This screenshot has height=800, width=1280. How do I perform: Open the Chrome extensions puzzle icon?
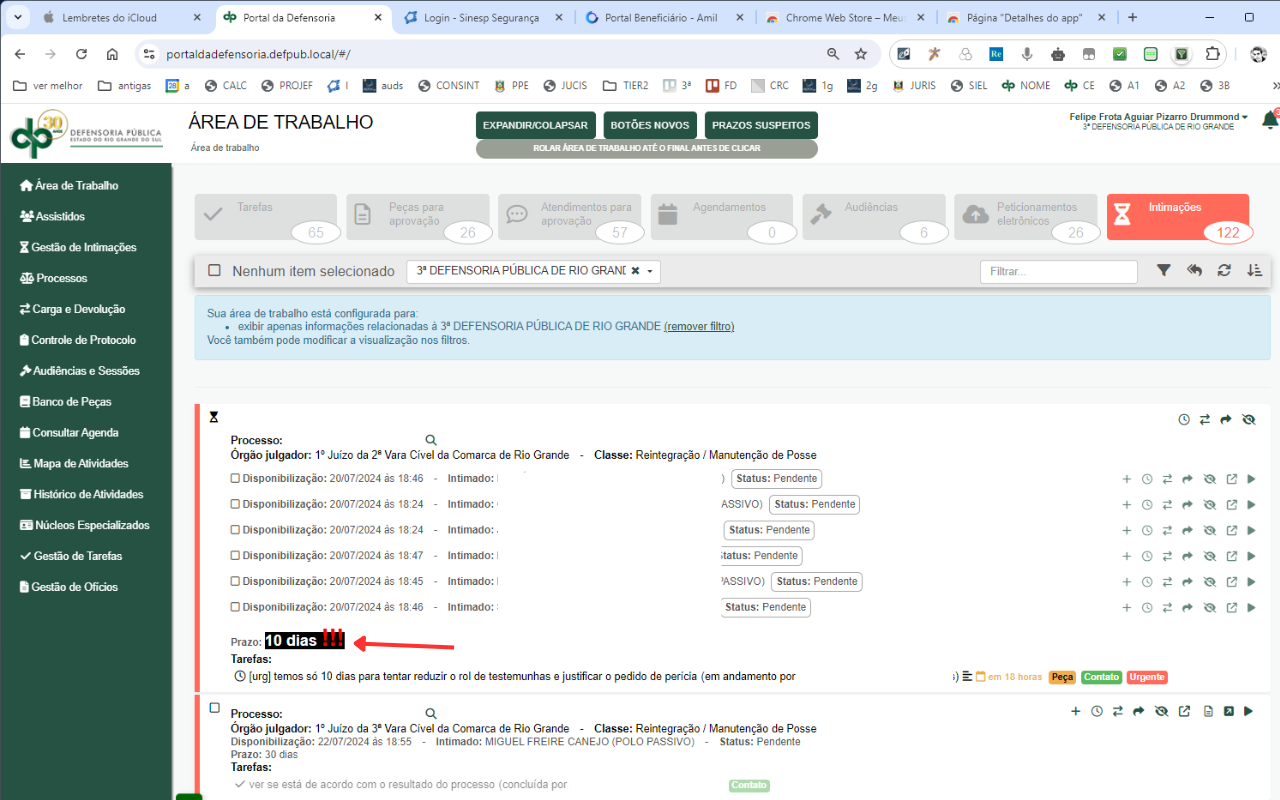[x=1213, y=54]
